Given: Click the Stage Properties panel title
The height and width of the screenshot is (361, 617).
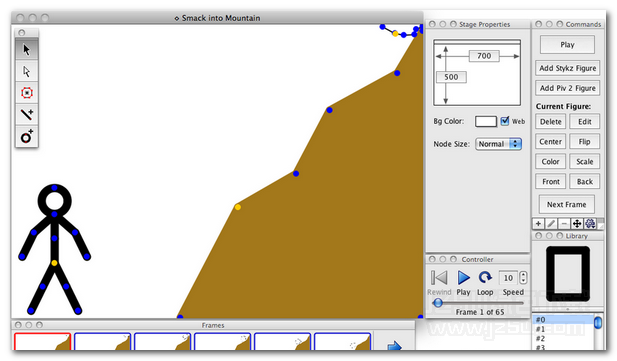Looking at the screenshot, I should [x=484, y=24].
